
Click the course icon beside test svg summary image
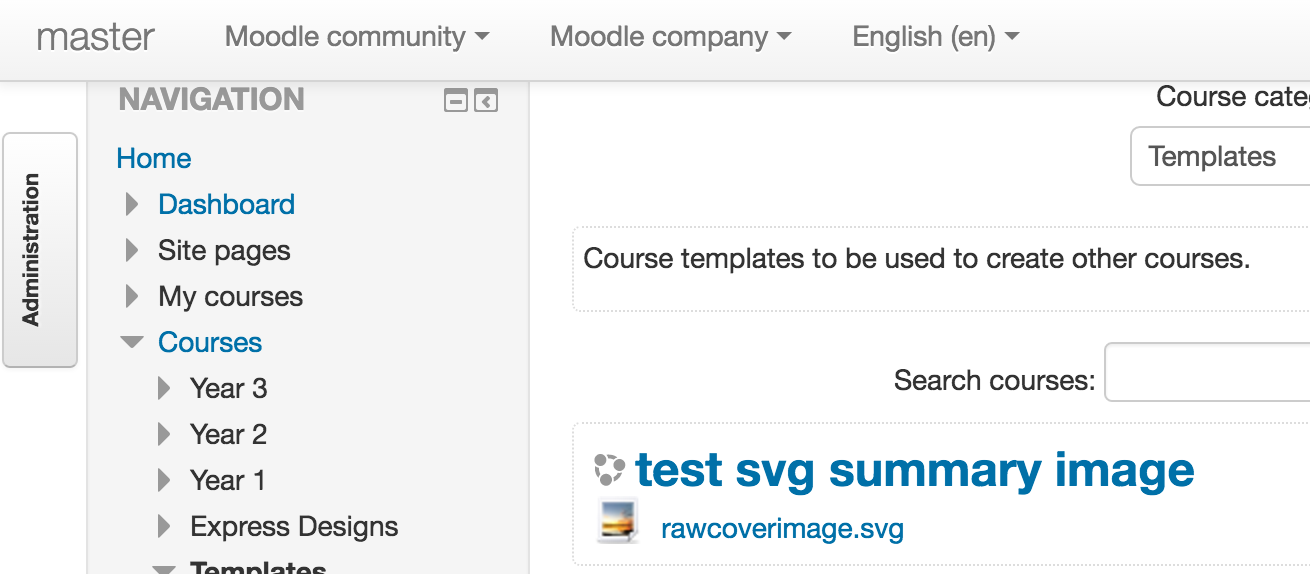click(x=609, y=469)
